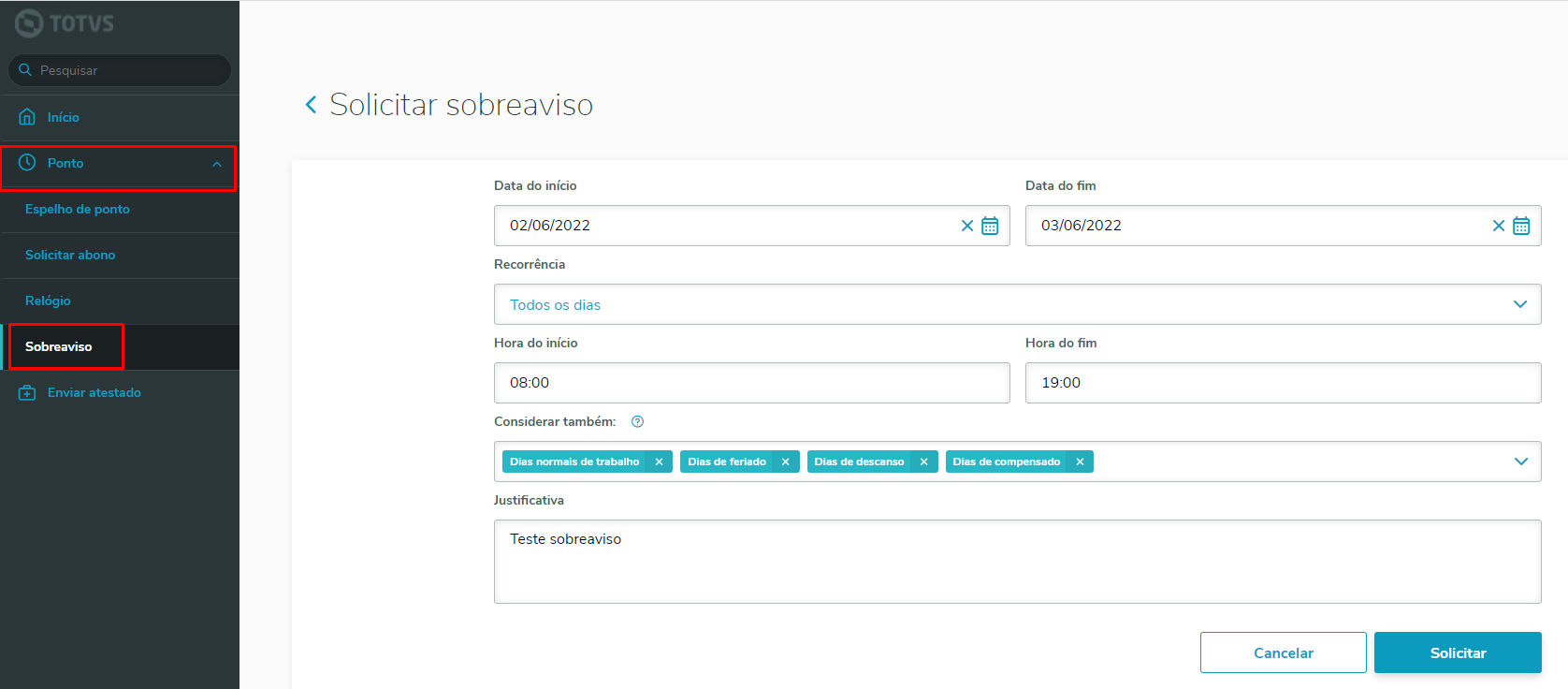Viewport: 1568px width, 689px height.
Task: Open calendar for Data do início
Action: [x=990, y=226]
